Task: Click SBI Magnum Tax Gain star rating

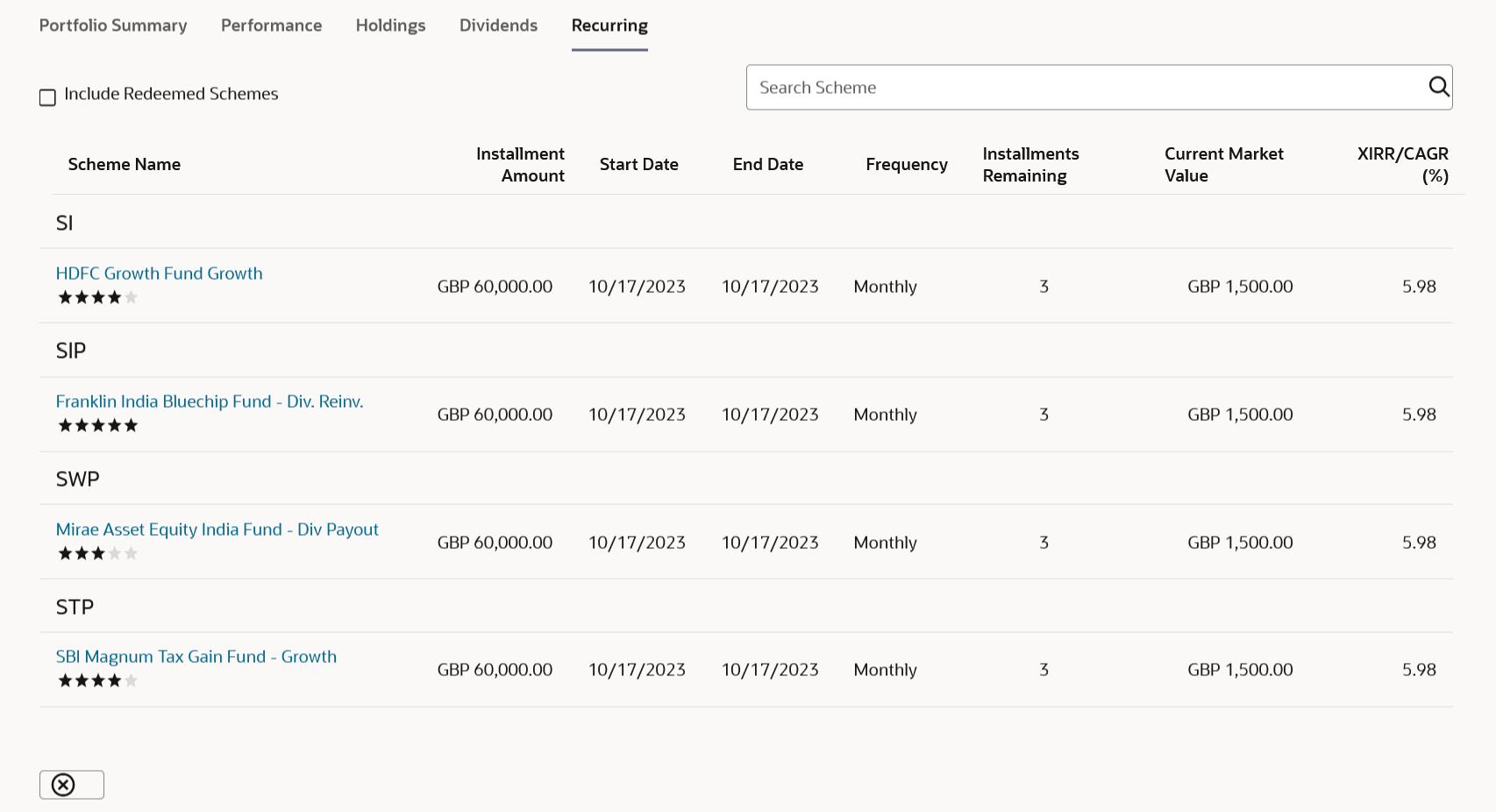Action: coord(97,681)
